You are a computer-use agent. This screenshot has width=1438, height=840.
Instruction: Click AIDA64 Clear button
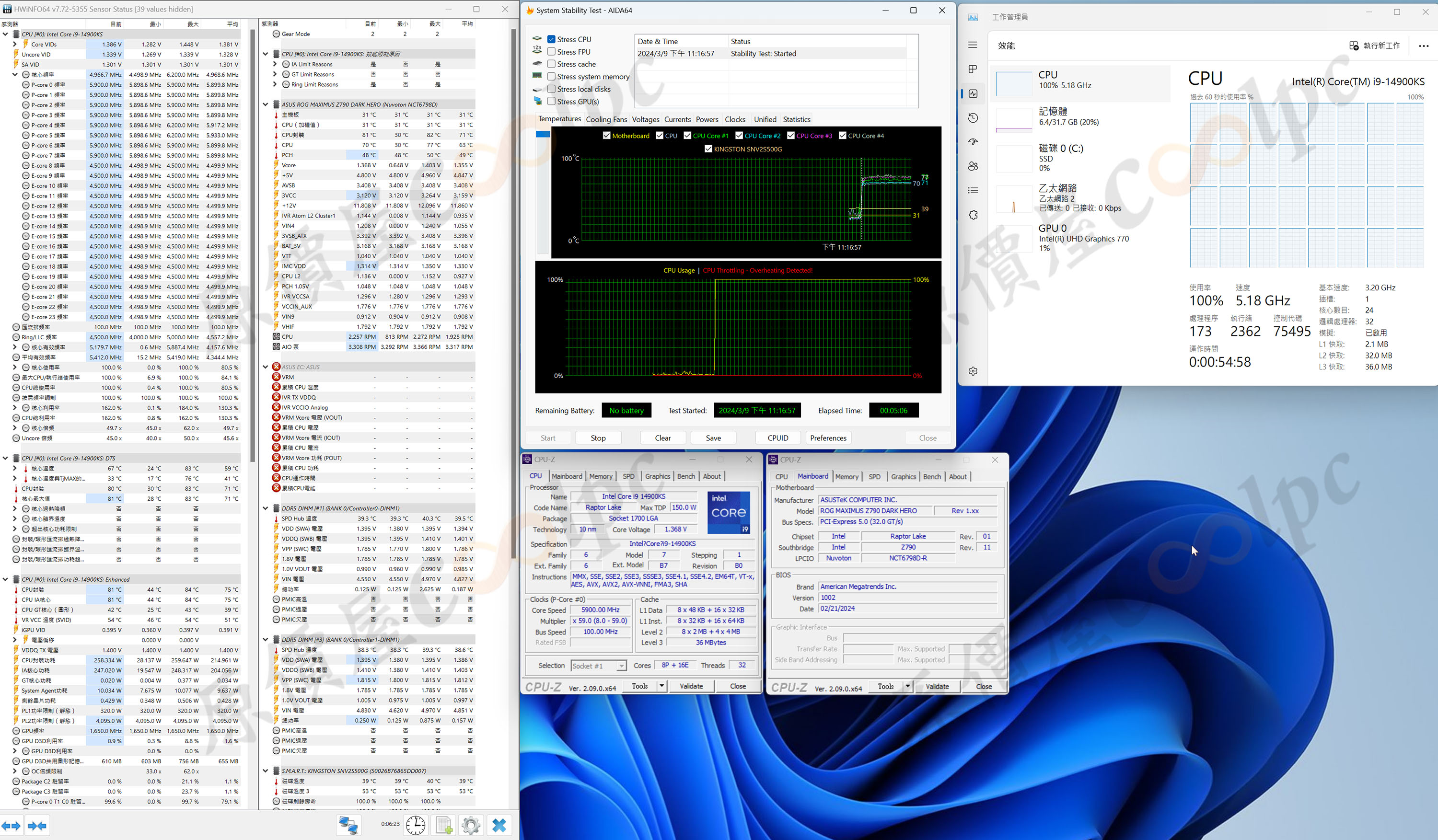point(662,438)
